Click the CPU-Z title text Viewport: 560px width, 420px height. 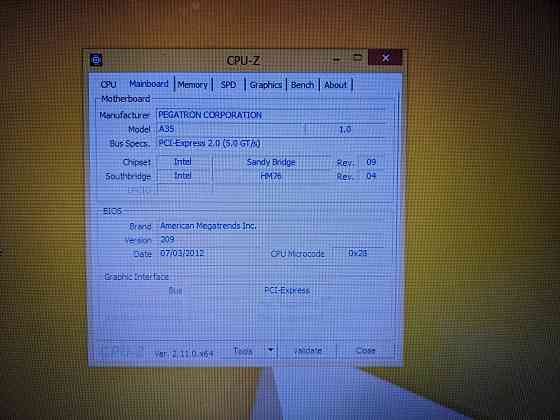(x=243, y=61)
